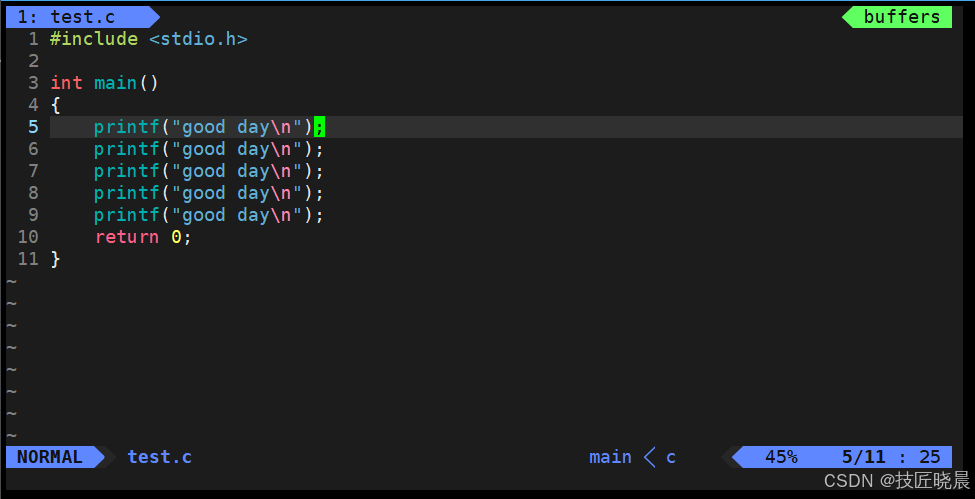Click test.c filename in status line
This screenshot has height=499, width=975.
[159, 457]
